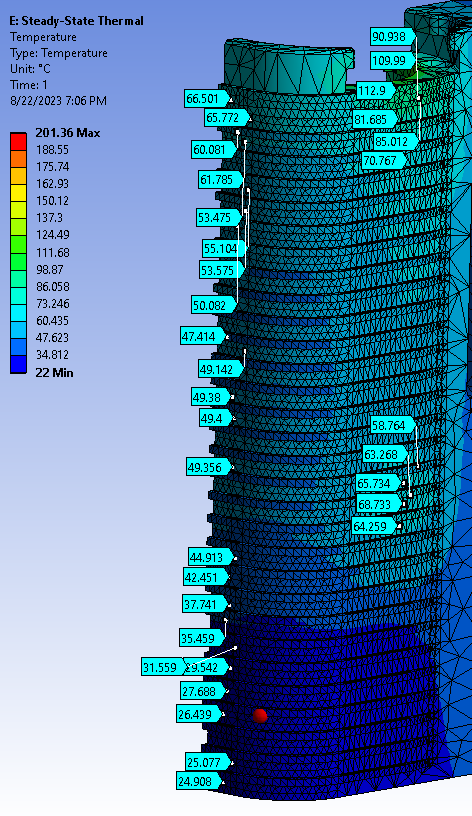Click the 201.36 Max legend value
The image size is (472, 816).
pyautogui.click(x=68, y=133)
